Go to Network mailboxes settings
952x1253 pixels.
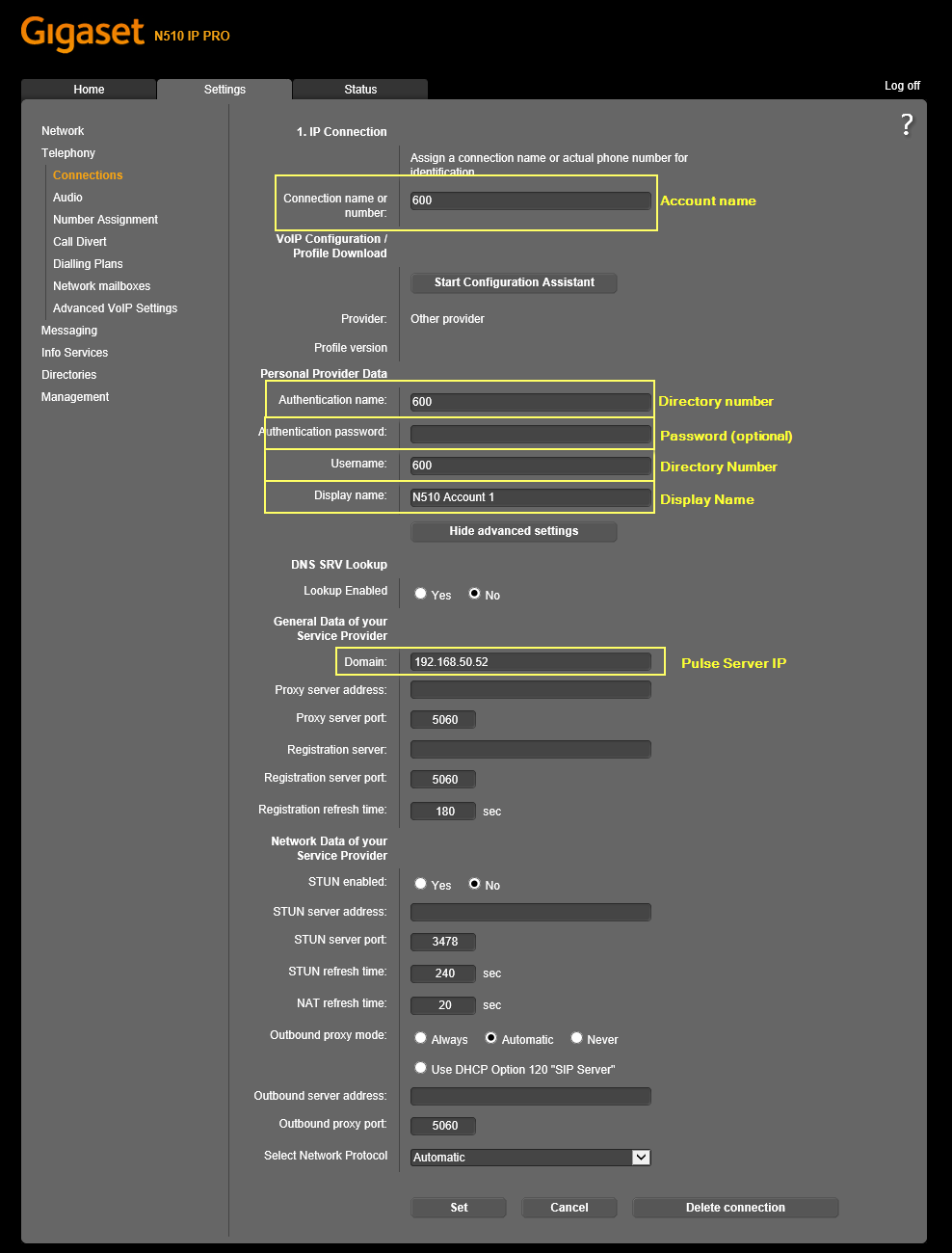tap(101, 285)
